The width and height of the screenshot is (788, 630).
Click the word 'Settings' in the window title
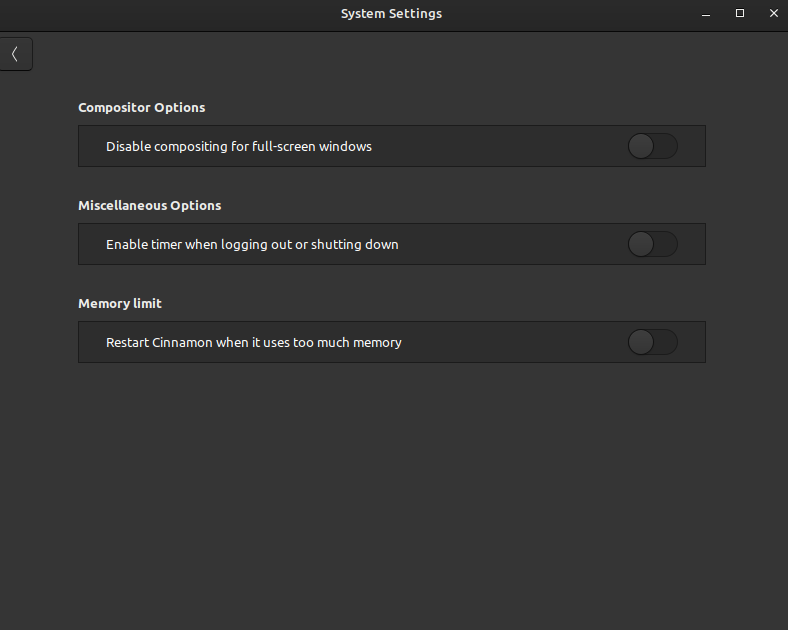415,14
